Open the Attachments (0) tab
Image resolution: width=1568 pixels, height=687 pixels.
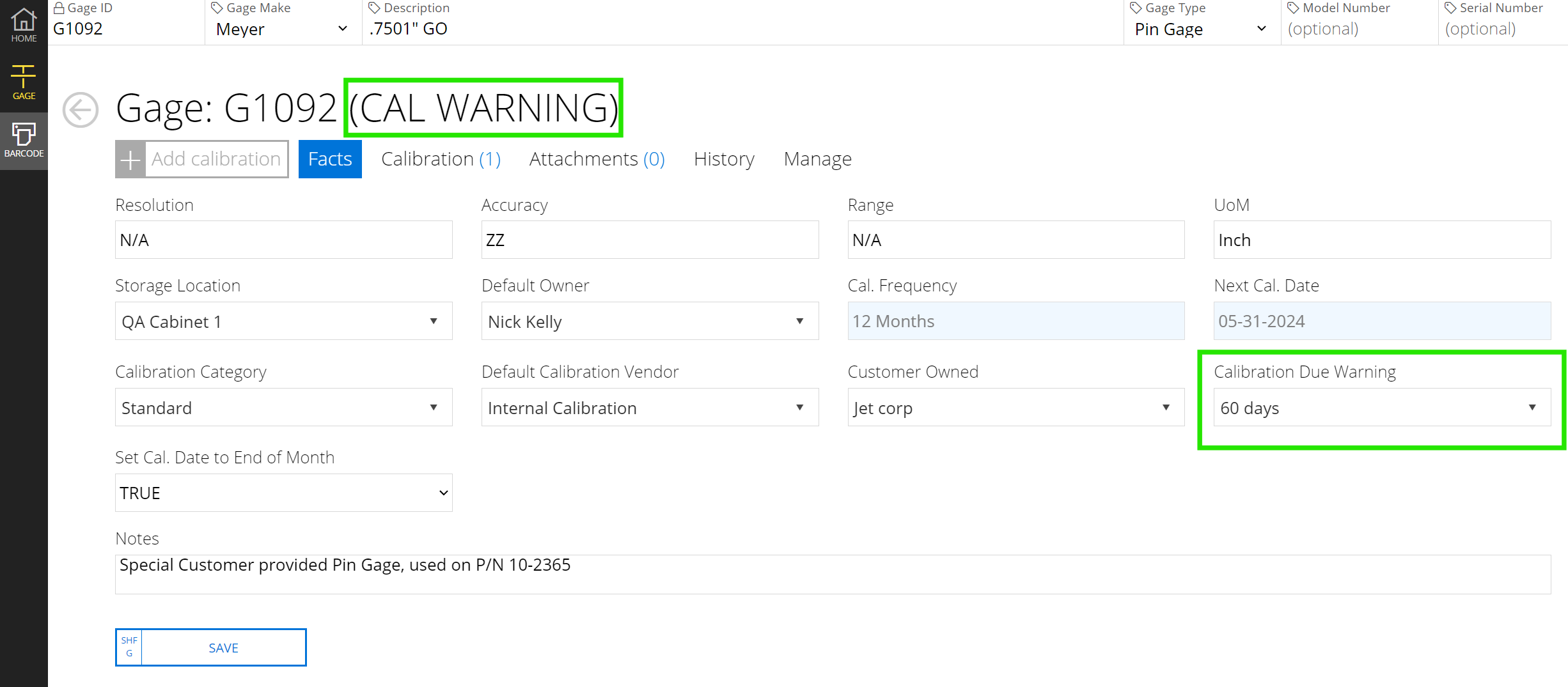(597, 159)
